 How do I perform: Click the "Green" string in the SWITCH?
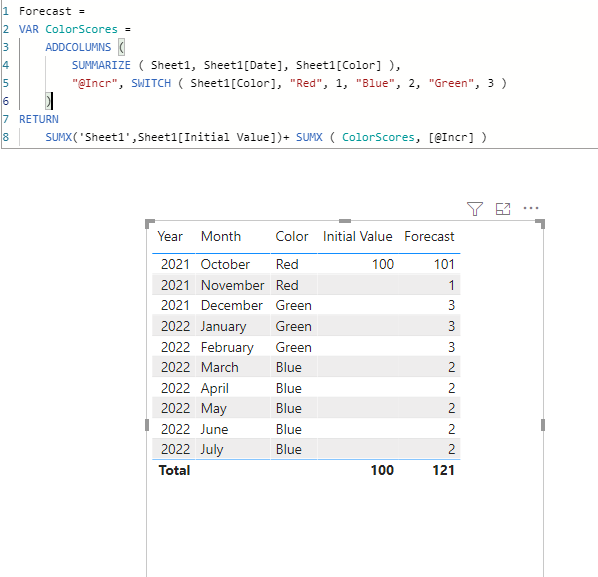pyautogui.click(x=451, y=83)
